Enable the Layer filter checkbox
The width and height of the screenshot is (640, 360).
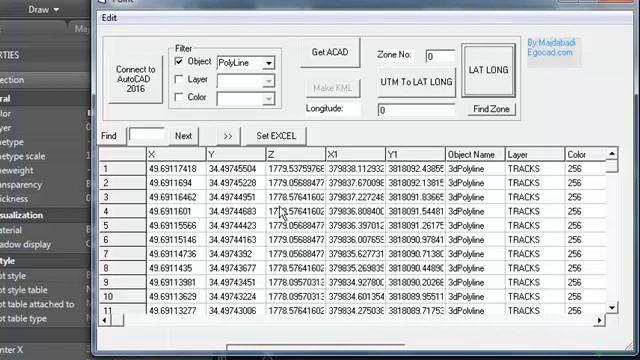coord(179,79)
